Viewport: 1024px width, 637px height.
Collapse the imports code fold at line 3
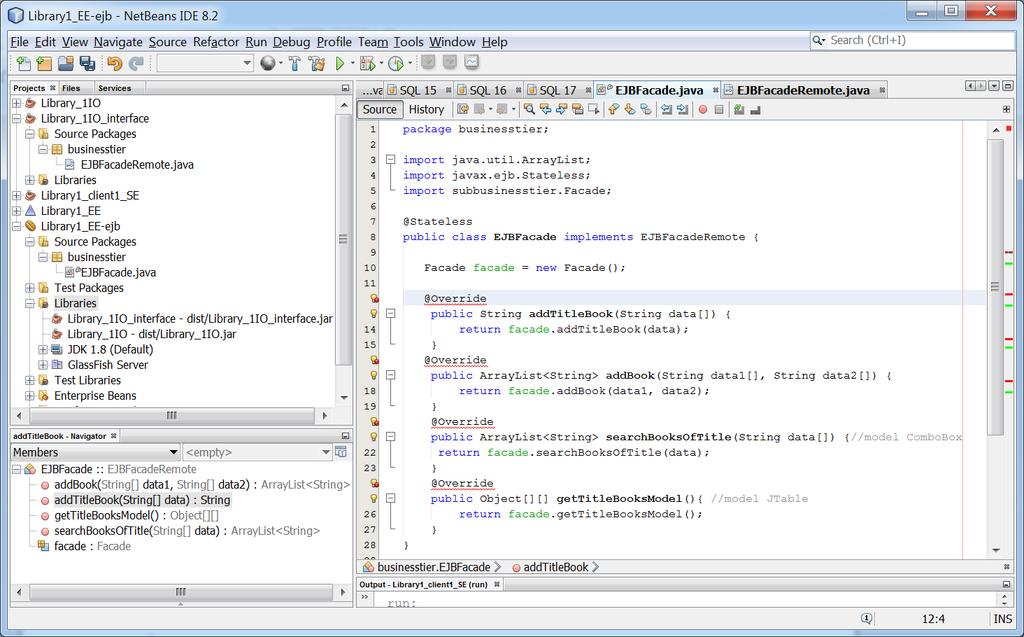391,160
